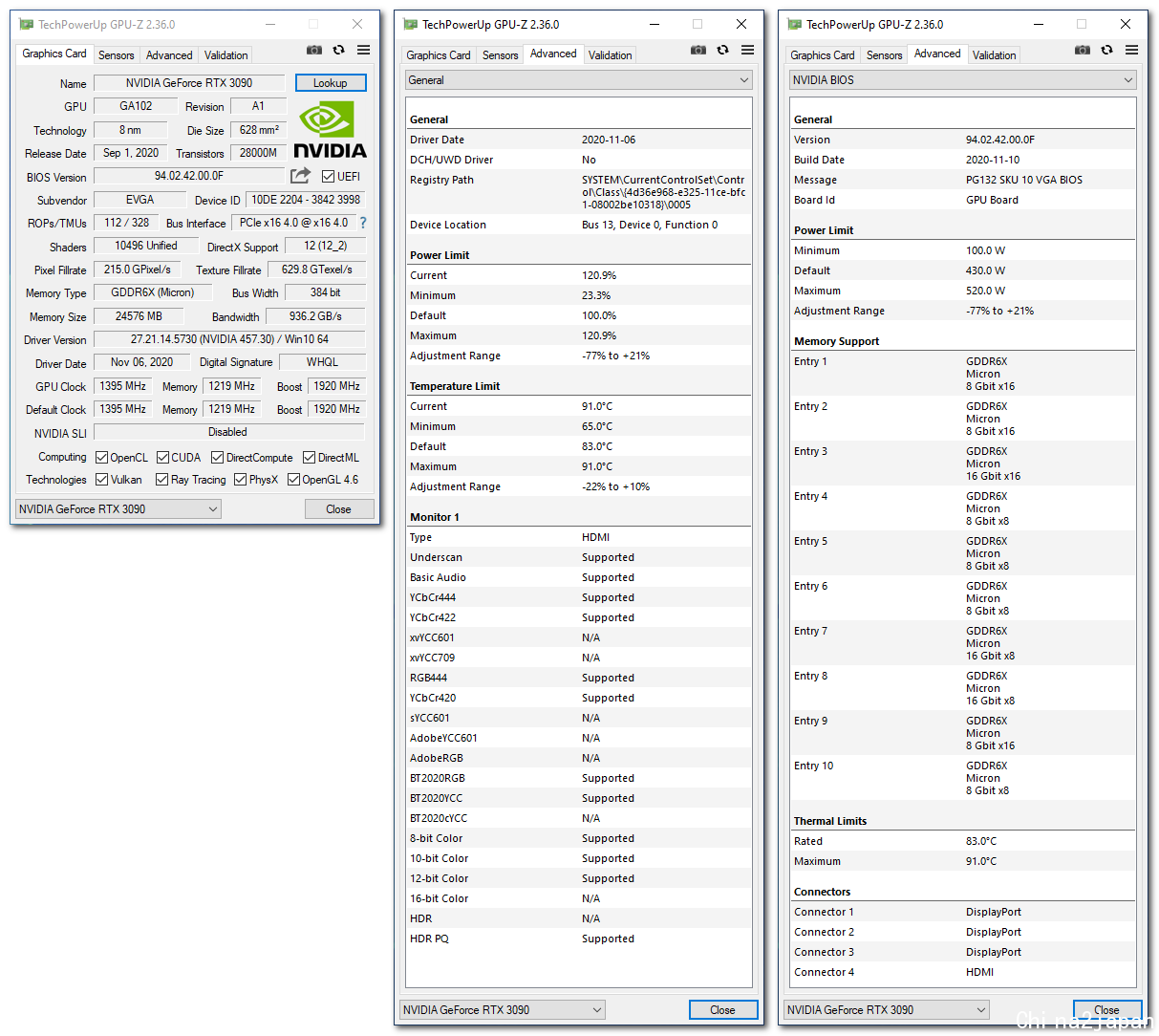
Task: Click the Die Size value 628 mm²
Action: coord(259,130)
